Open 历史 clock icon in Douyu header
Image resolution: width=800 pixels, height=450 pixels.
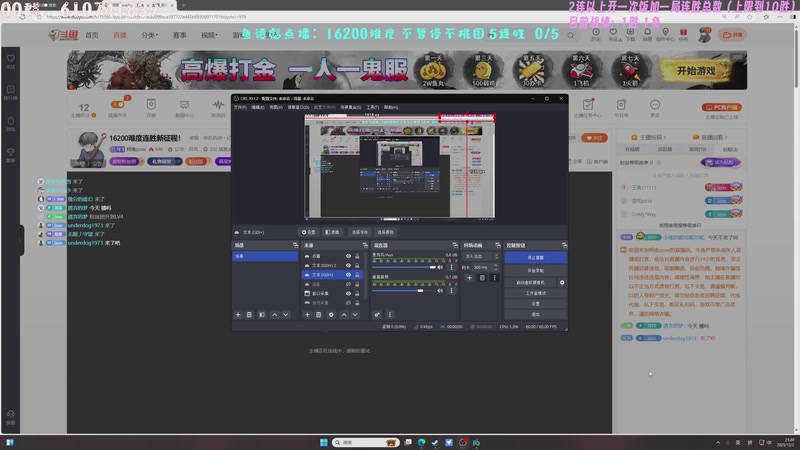coord(596,34)
